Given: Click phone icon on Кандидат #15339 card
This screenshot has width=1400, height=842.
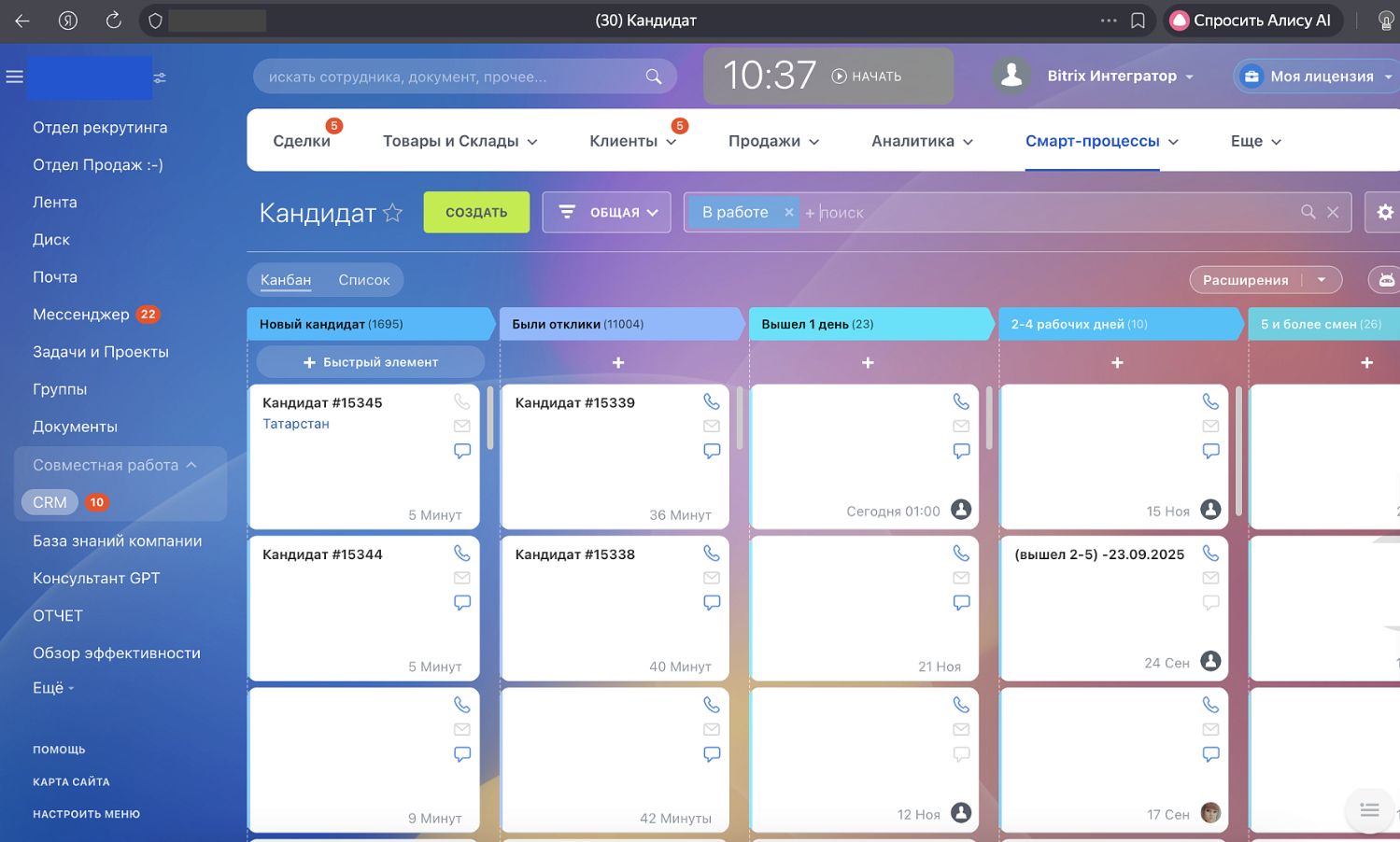Looking at the screenshot, I should point(712,401).
